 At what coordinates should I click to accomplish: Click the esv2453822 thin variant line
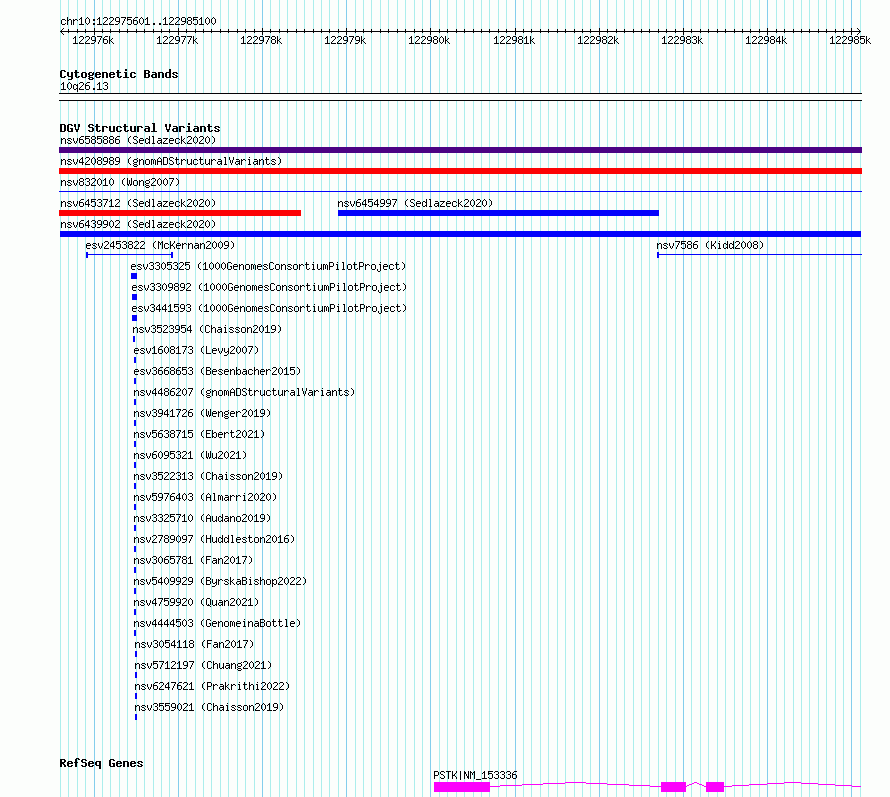[129, 255]
